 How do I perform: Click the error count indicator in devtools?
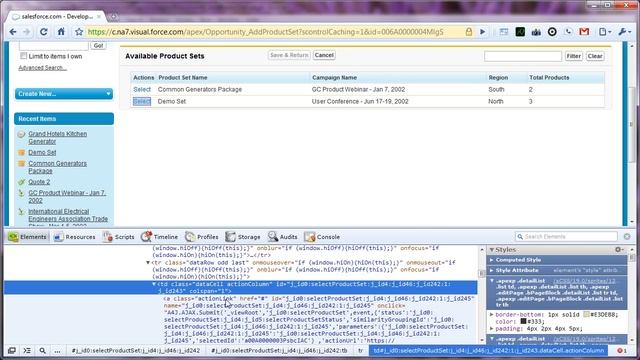click(622, 350)
